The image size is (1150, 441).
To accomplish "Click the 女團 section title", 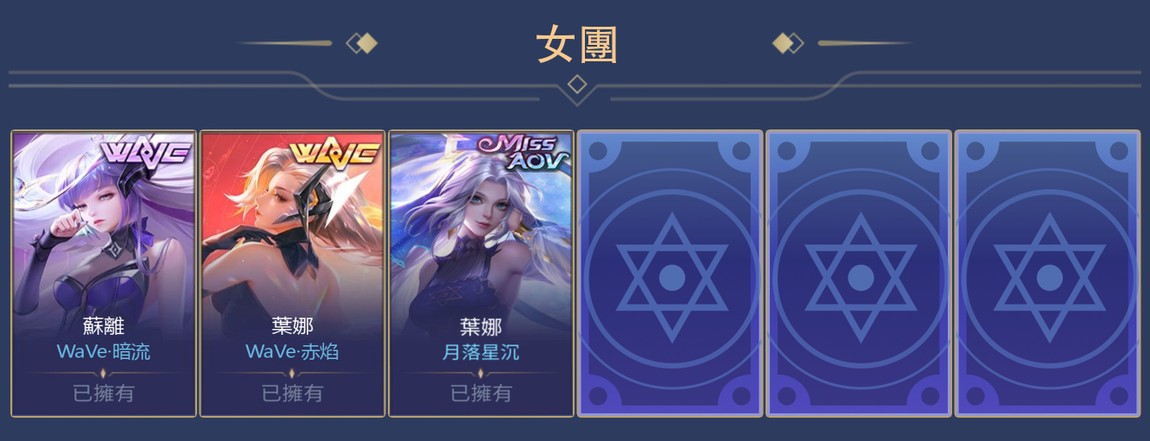I will point(576,44).
